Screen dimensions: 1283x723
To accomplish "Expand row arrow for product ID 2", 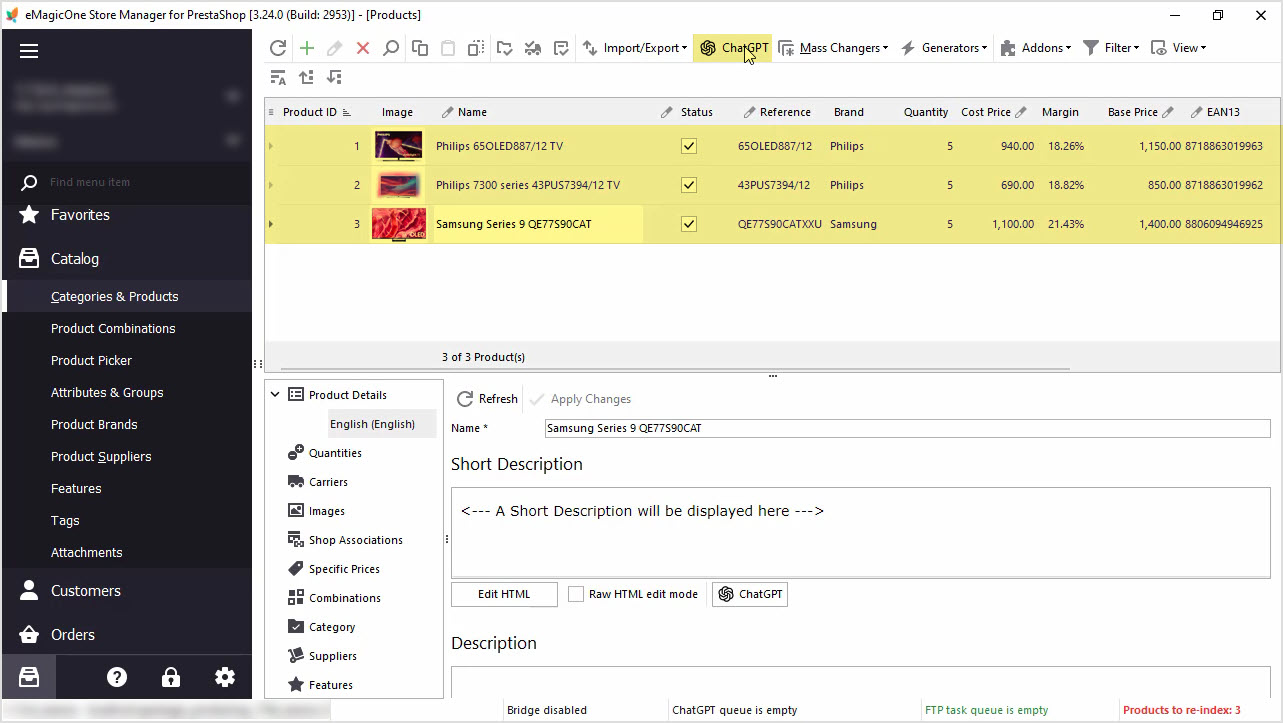I will (270, 185).
